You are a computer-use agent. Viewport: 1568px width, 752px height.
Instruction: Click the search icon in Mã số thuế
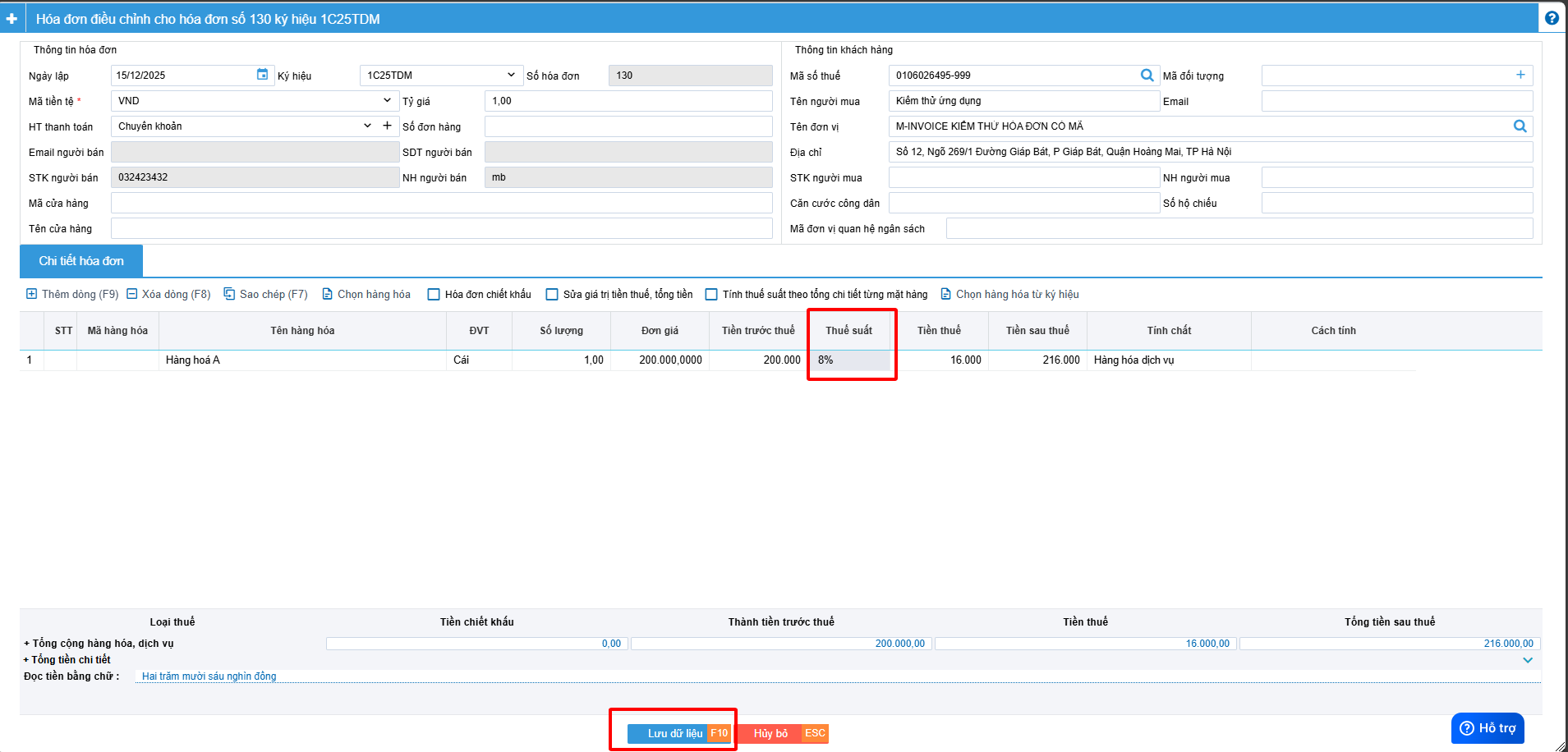click(x=1147, y=76)
